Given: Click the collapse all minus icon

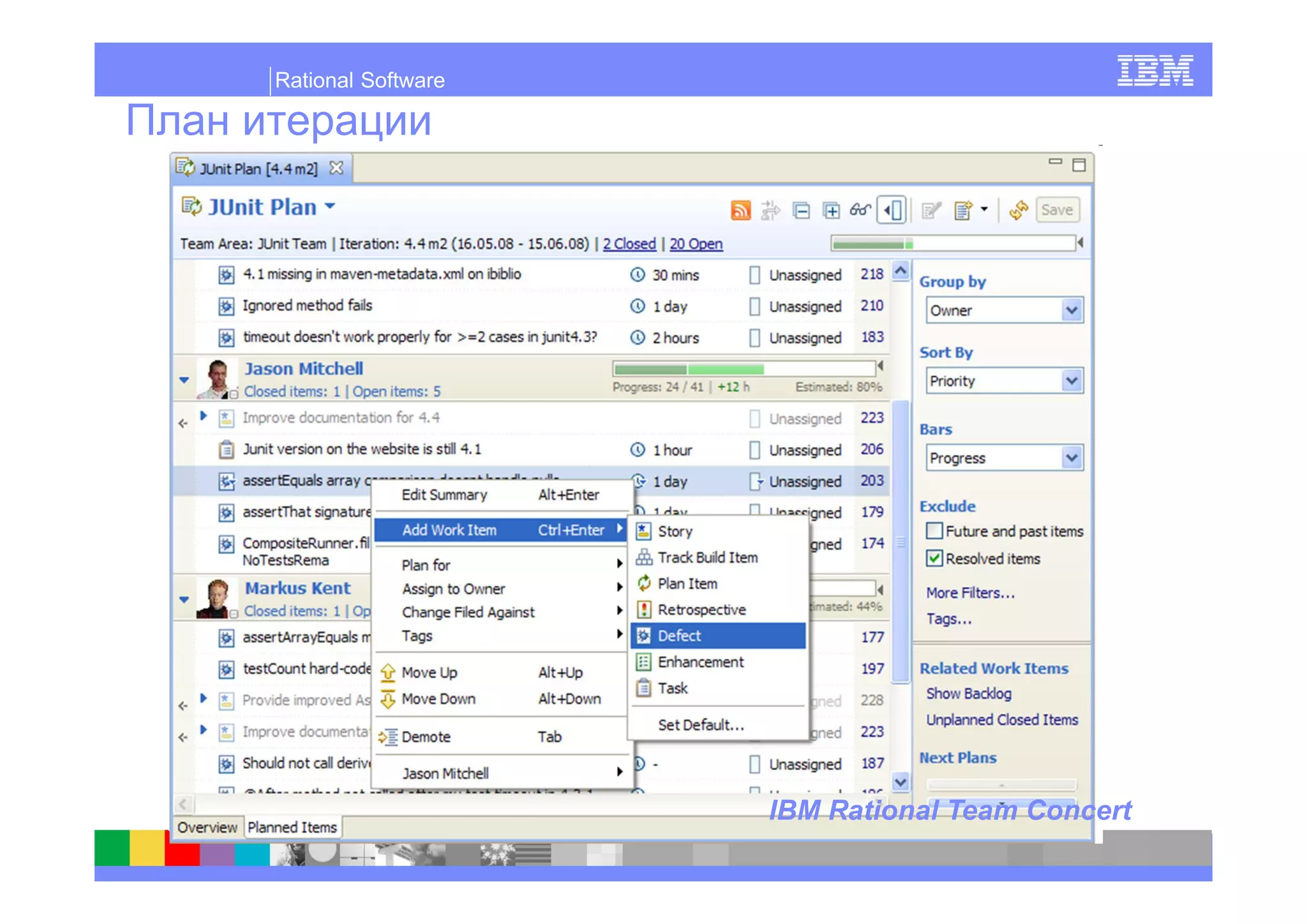Looking at the screenshot, I should [x=801, y=210].
